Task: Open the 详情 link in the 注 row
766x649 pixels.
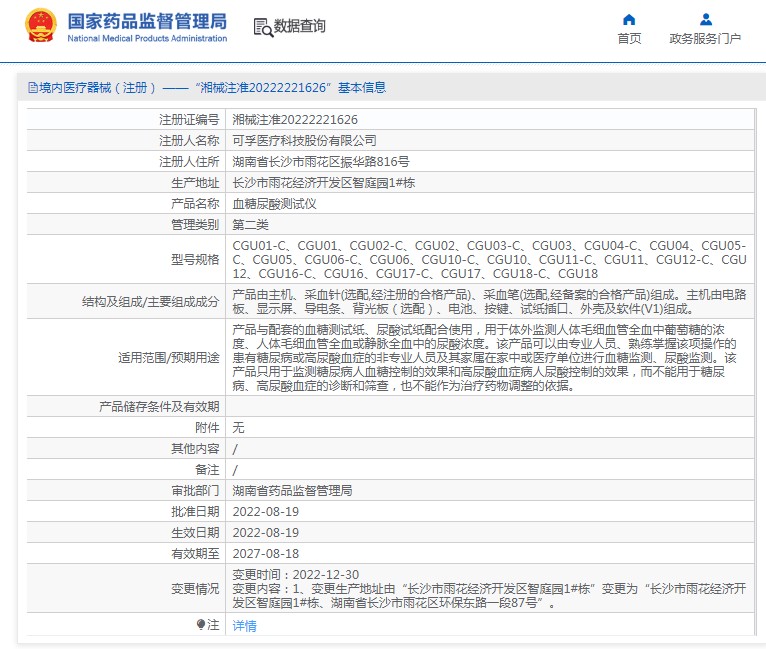Action: tap(244, 625)
